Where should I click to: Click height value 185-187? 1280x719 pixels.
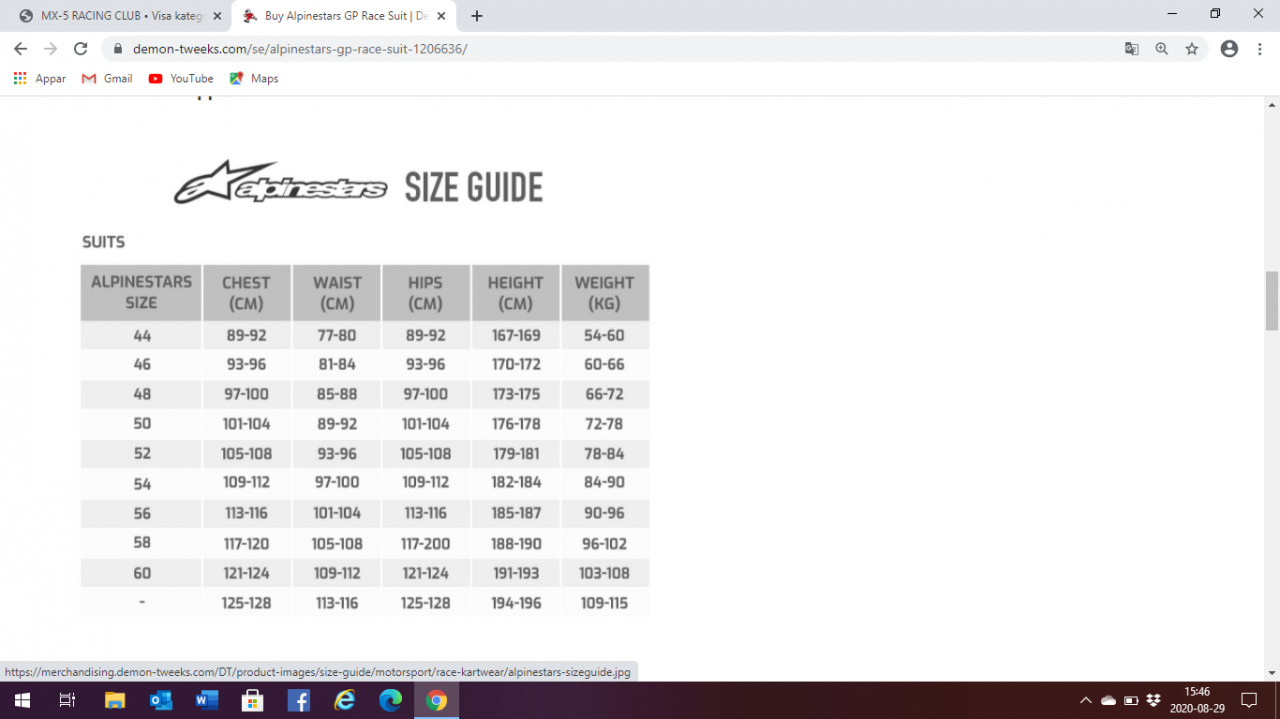[x=516, y=513]
